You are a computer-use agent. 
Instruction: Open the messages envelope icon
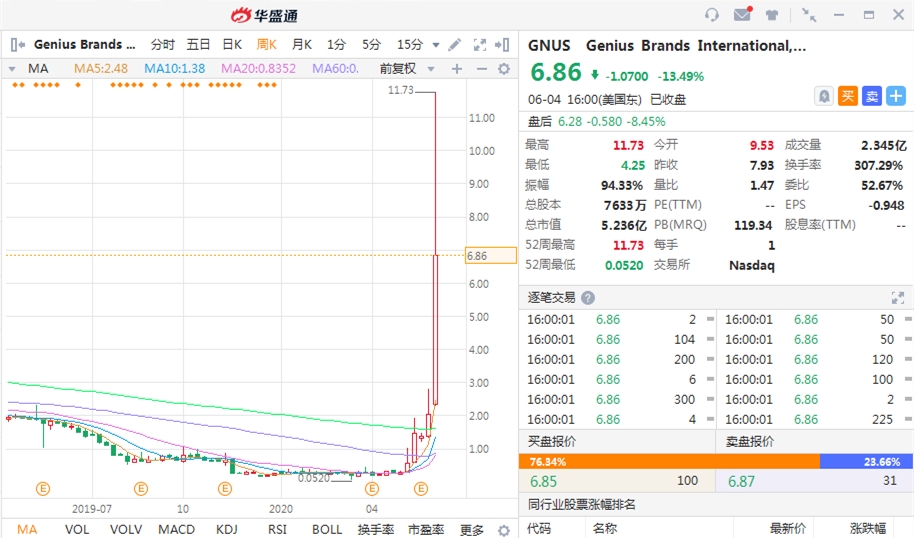(x=743, y=14)
